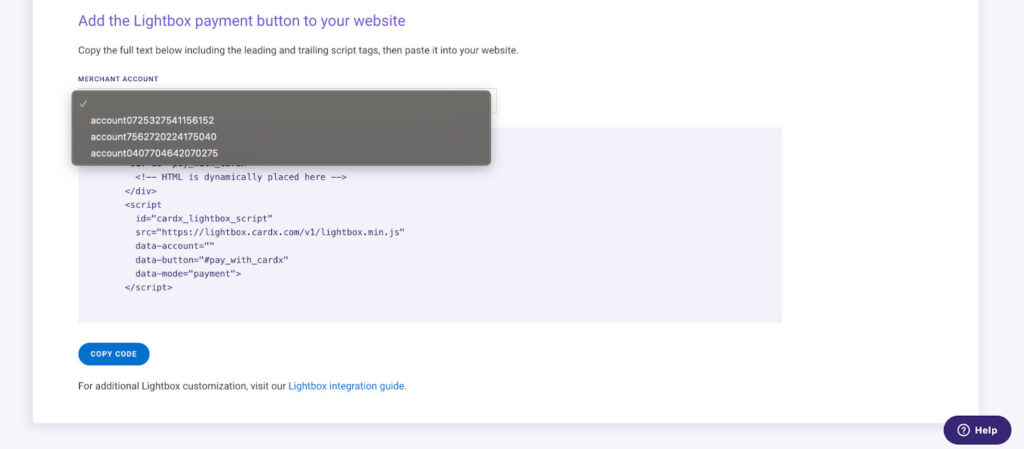Click the question mark icon in Help
Screen dimensions: 1024x449
coord(963,430)
